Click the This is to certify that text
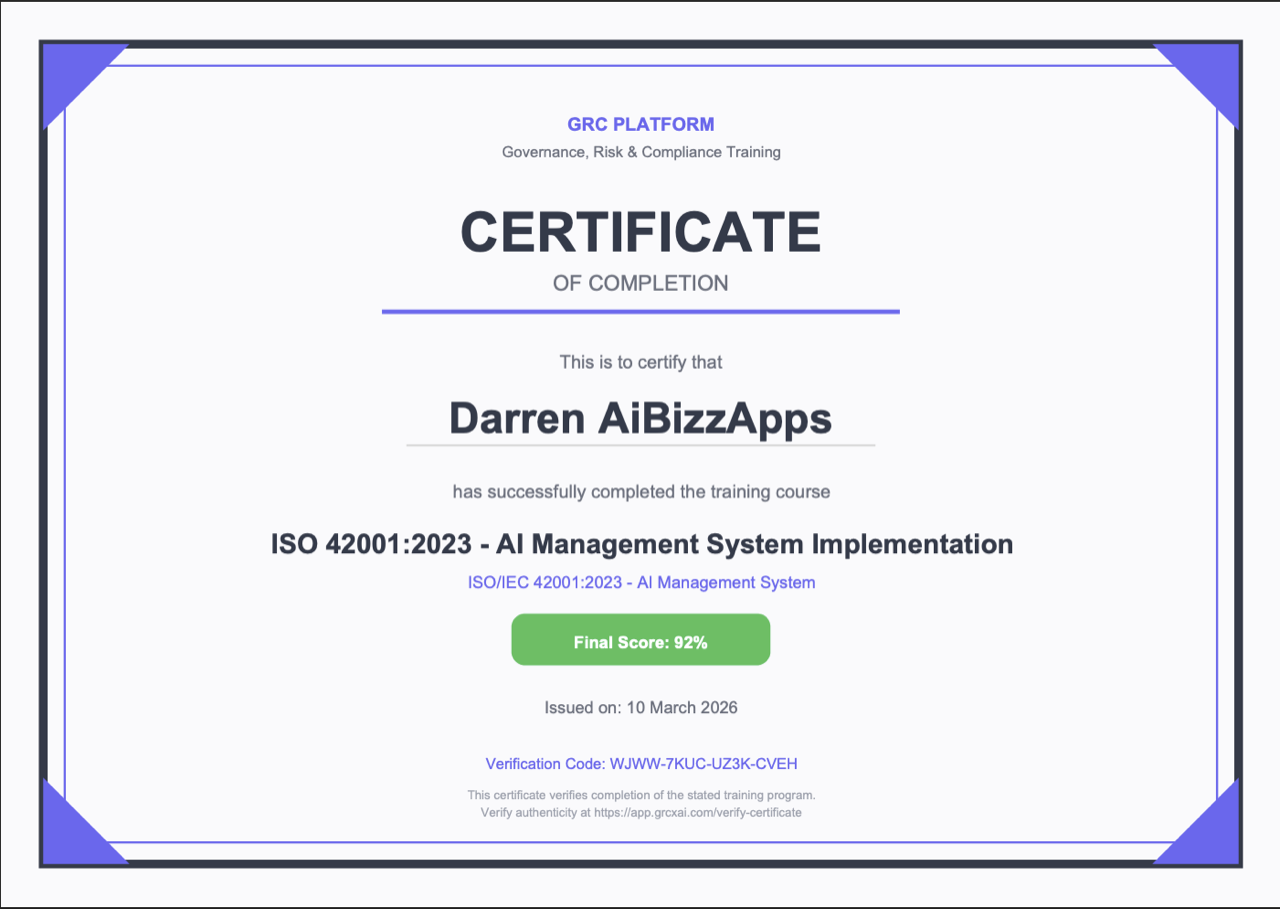1280x909 pixels. (640, 362)
